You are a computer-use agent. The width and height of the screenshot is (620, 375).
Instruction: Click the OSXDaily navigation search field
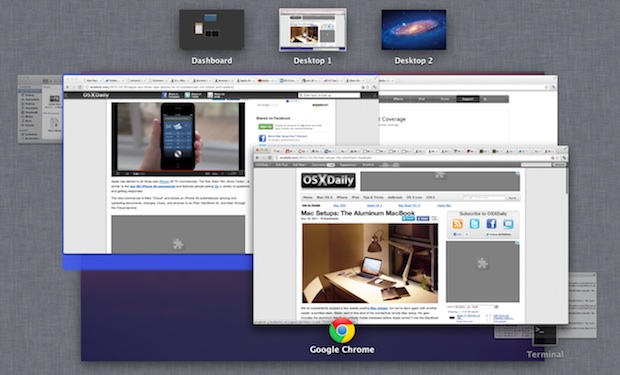click(x=484, y=197)
